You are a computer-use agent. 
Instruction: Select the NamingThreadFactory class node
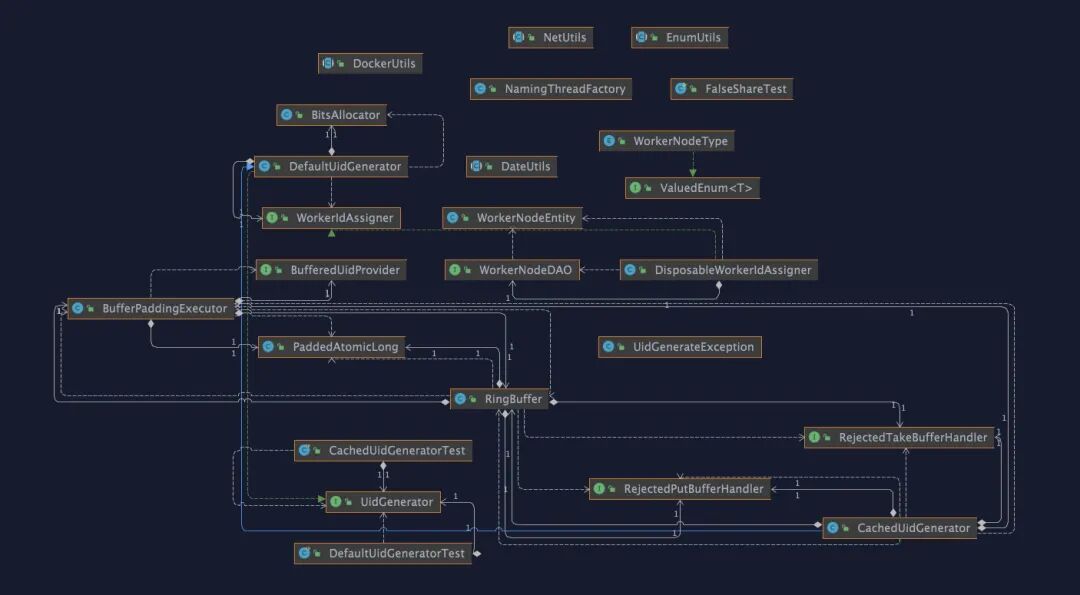(564, 89)
